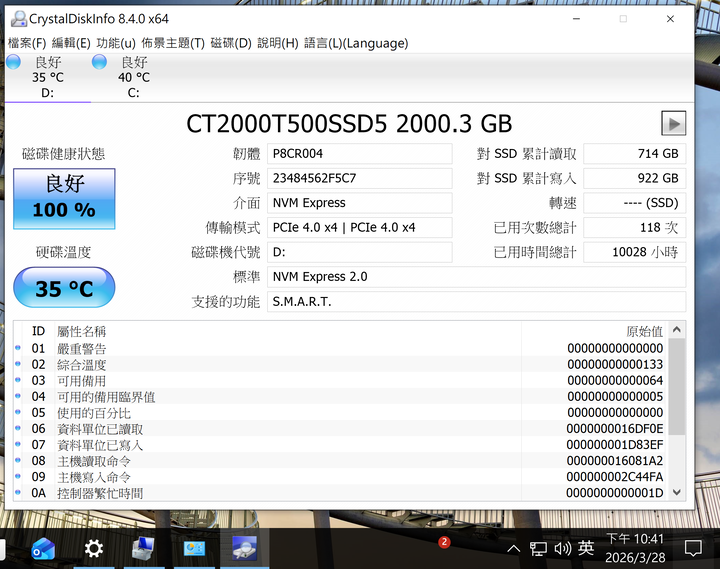720x569 pixels.
Task: Select the D: drive status tab
Action: tap(47, 78)
